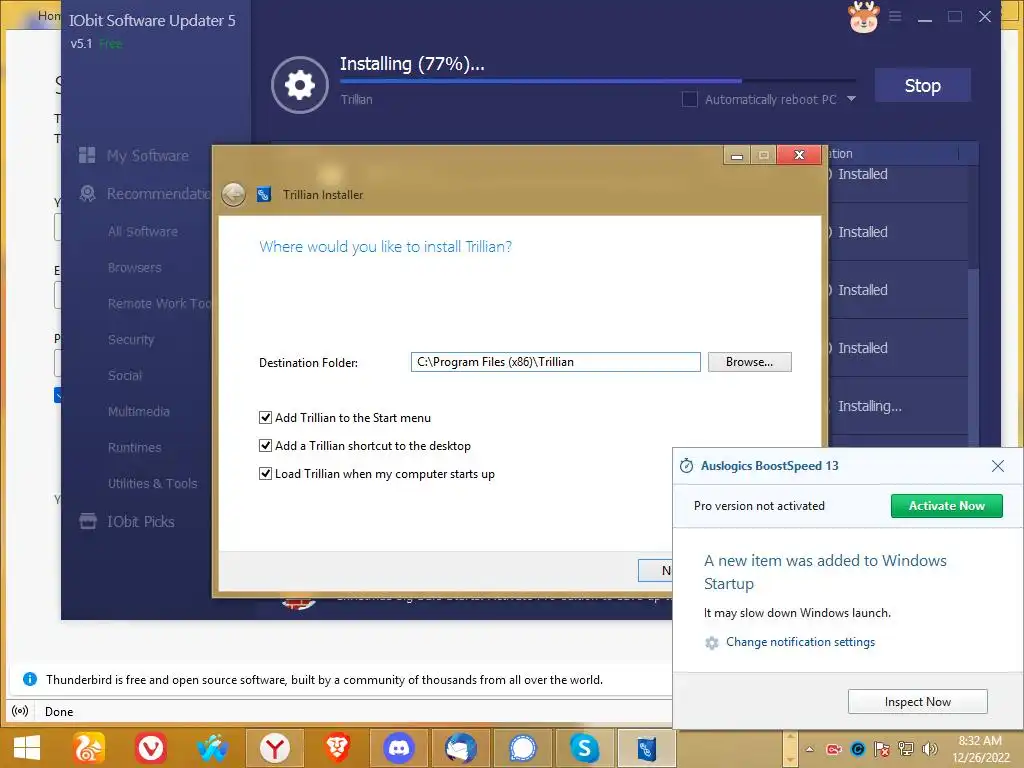1024x768 pixels.
Task: Launch Brave browser from the taskbar
Action: (337, 748)
